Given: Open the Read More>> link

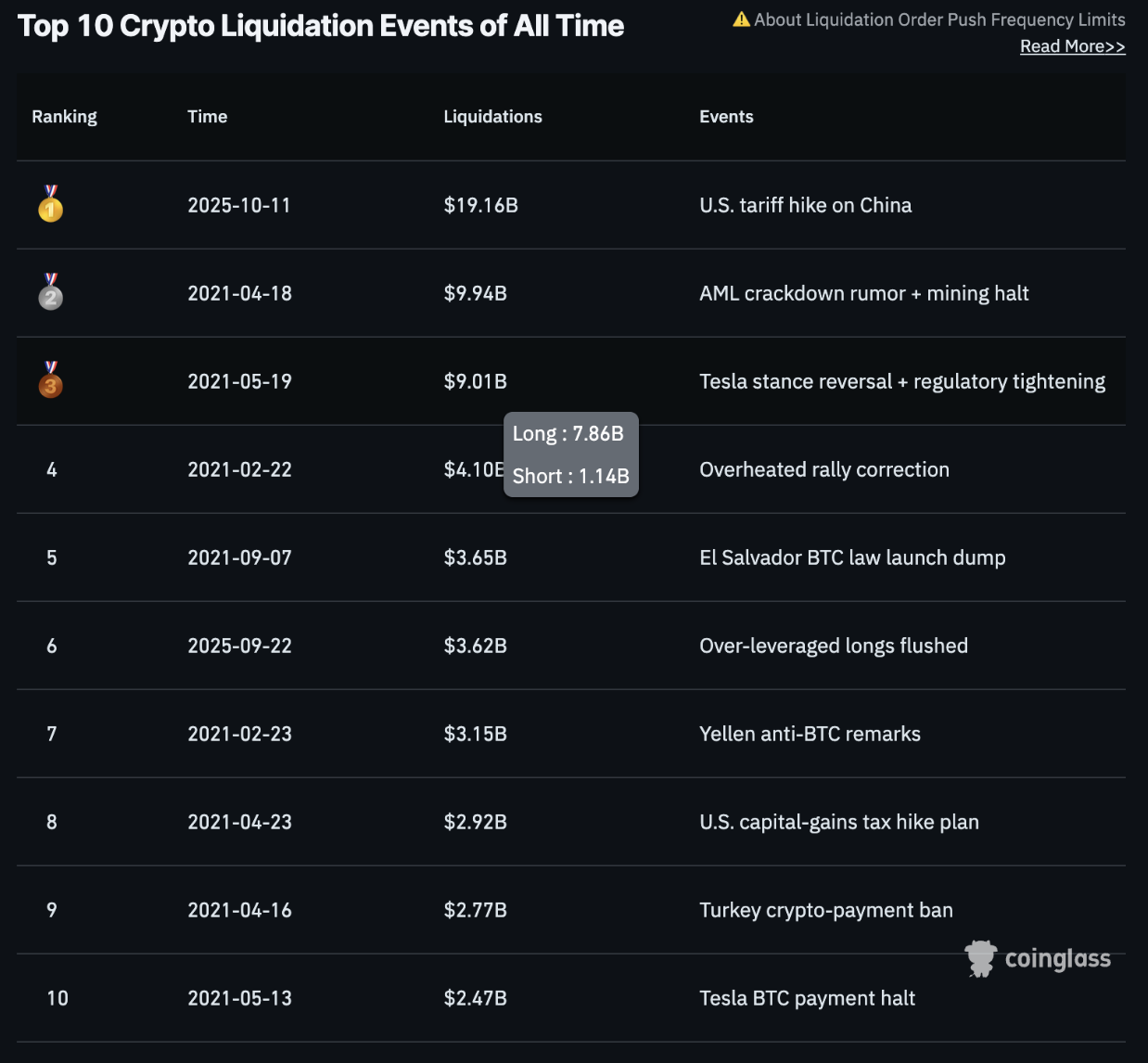Looking at the screenshot, I should pos(1072,46).
